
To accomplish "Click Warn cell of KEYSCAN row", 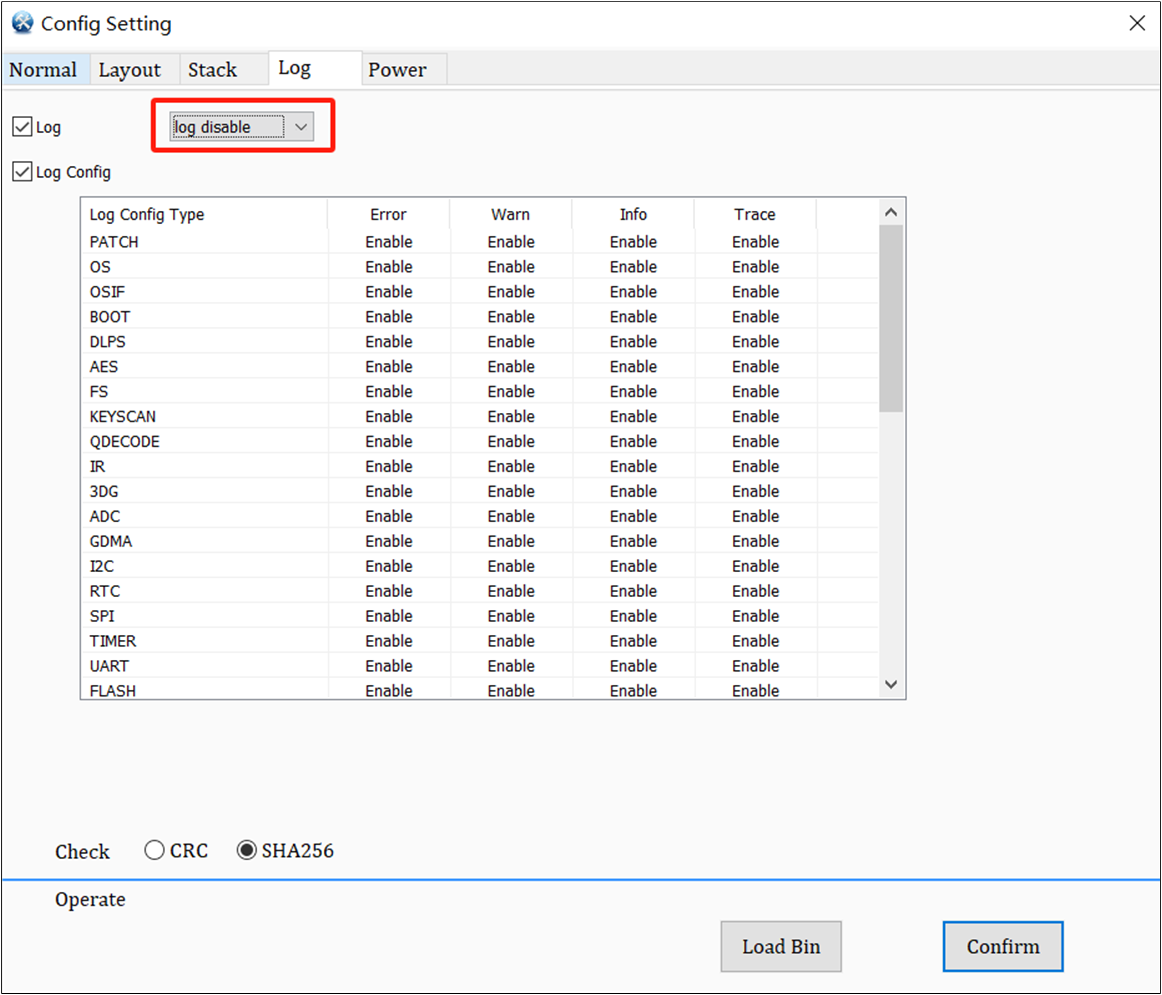I will (511, 416).
